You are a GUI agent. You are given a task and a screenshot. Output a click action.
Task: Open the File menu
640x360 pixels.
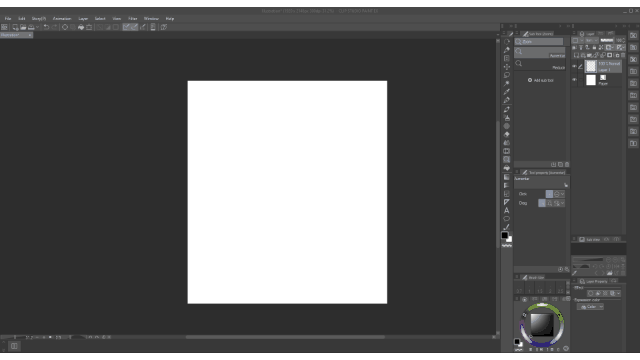(8, 19)
